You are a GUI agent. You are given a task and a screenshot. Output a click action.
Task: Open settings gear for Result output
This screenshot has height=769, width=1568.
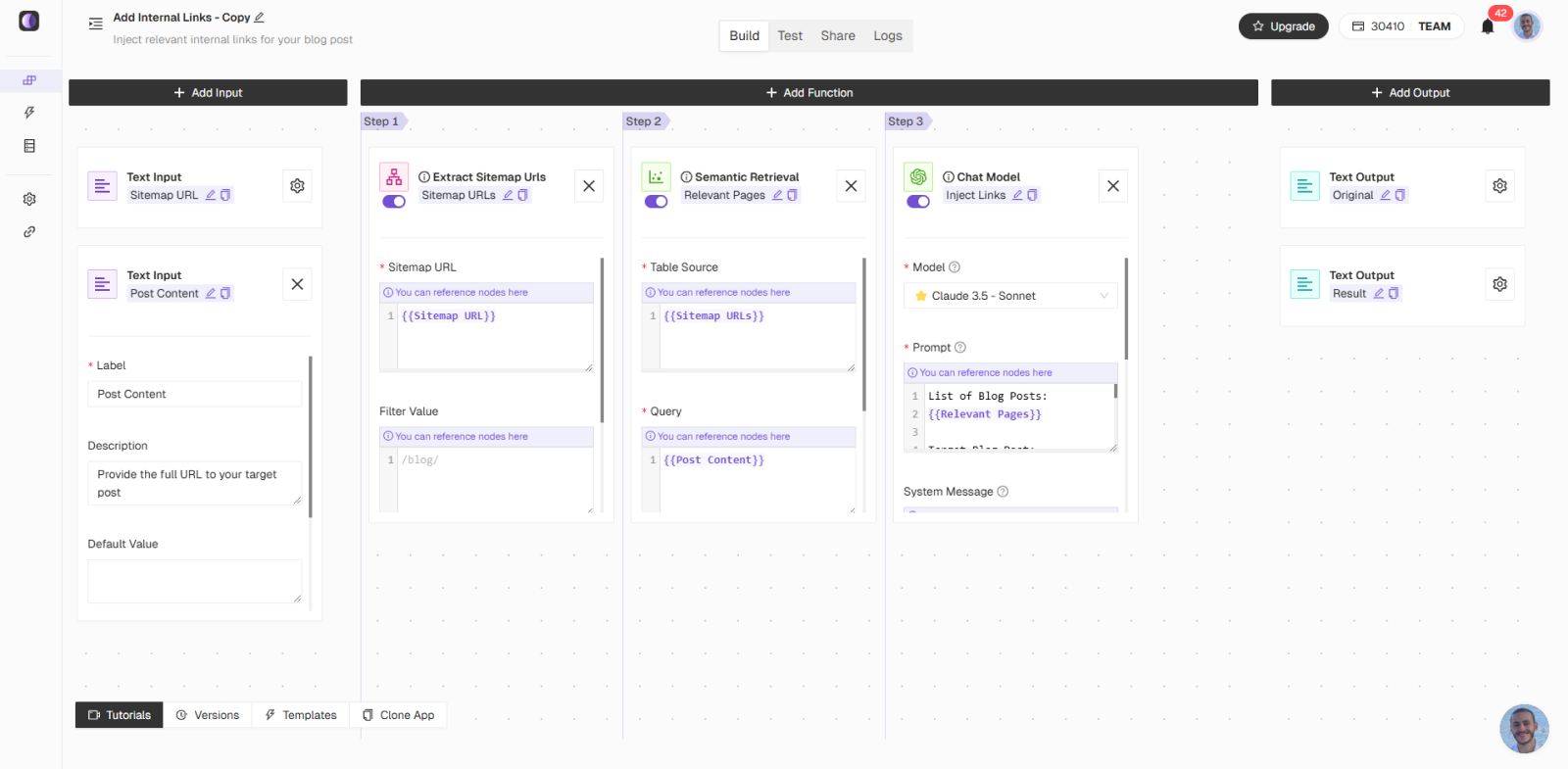(x=1499, y=284)
